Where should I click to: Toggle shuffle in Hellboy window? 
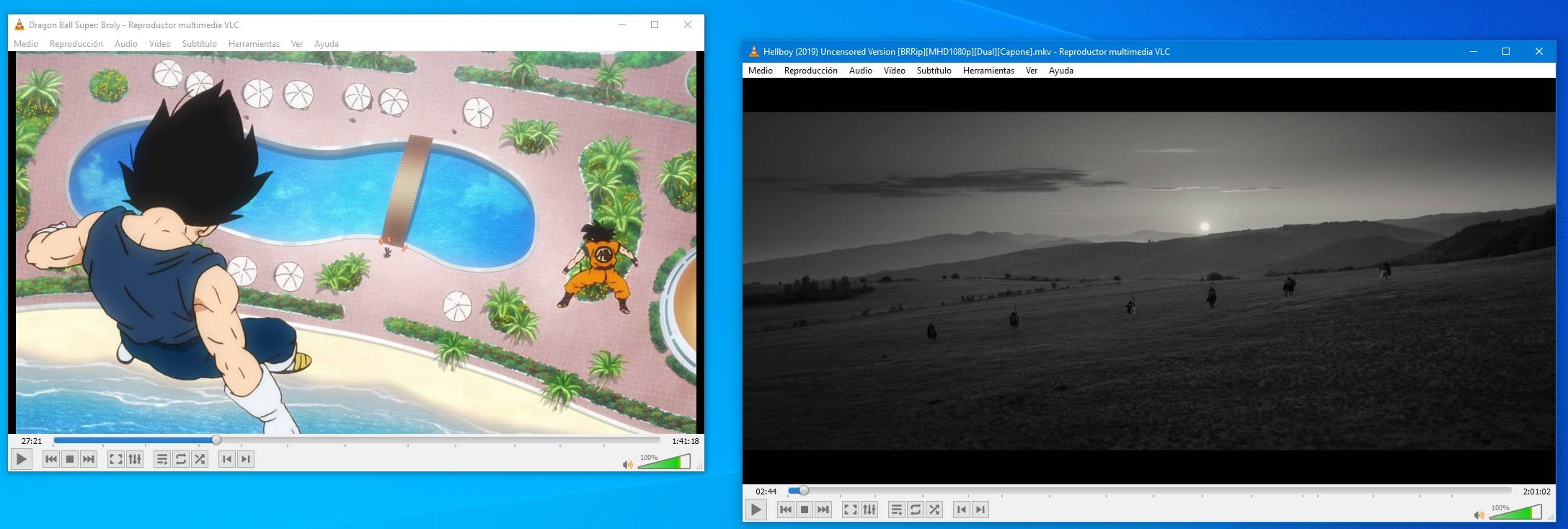coord(934,510)
